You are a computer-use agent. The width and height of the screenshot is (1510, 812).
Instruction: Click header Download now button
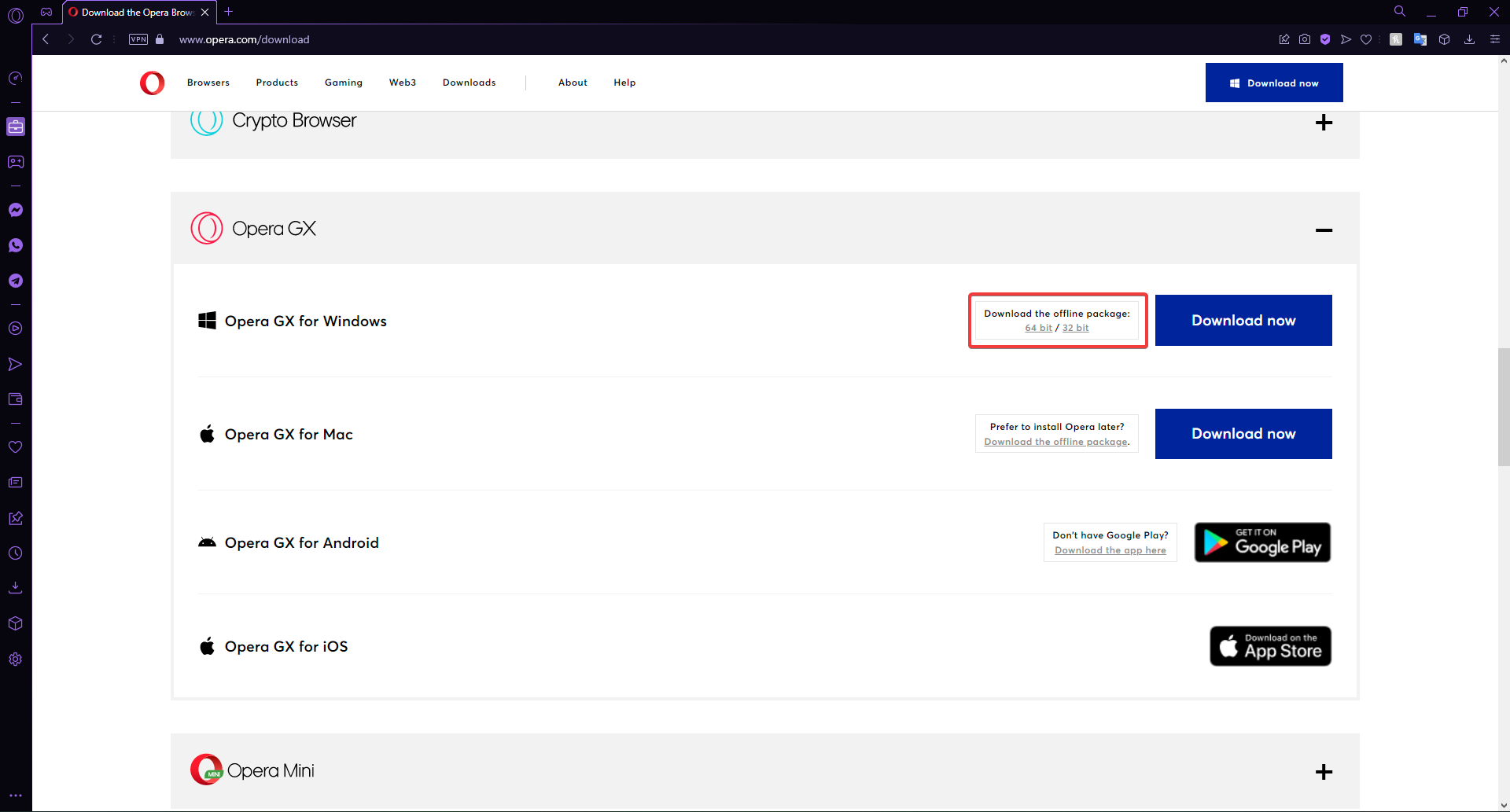click(1274, 83)
